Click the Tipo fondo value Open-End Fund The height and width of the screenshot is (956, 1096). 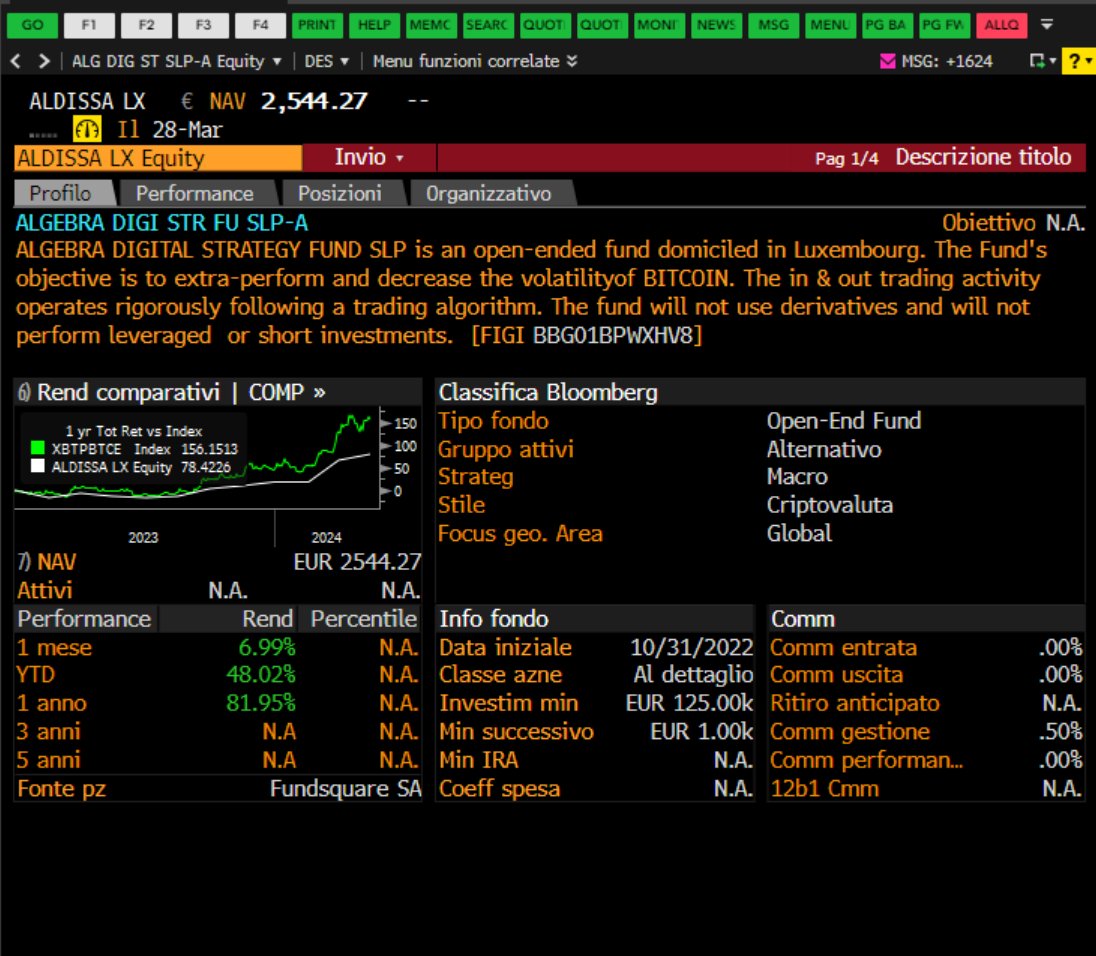844,421
